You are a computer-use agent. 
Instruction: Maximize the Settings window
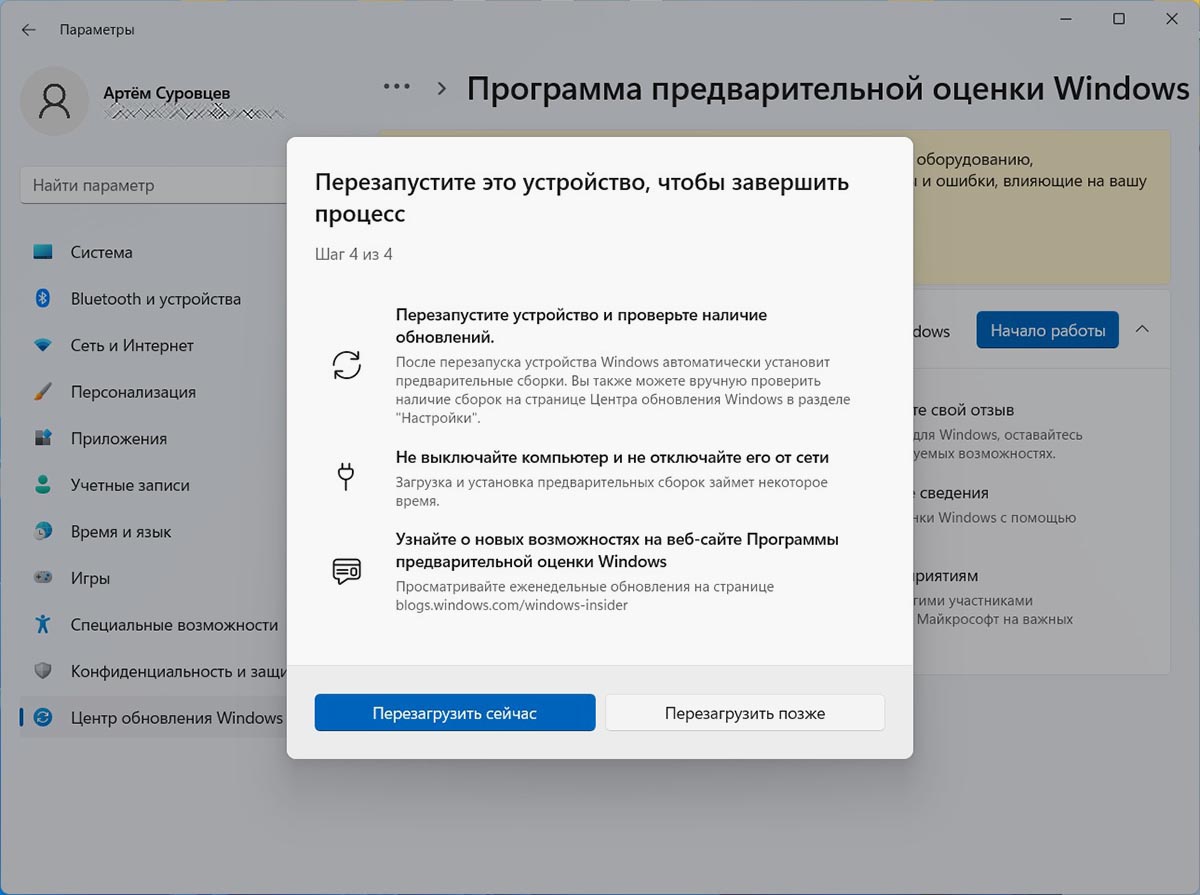(x=1119, y=19)
